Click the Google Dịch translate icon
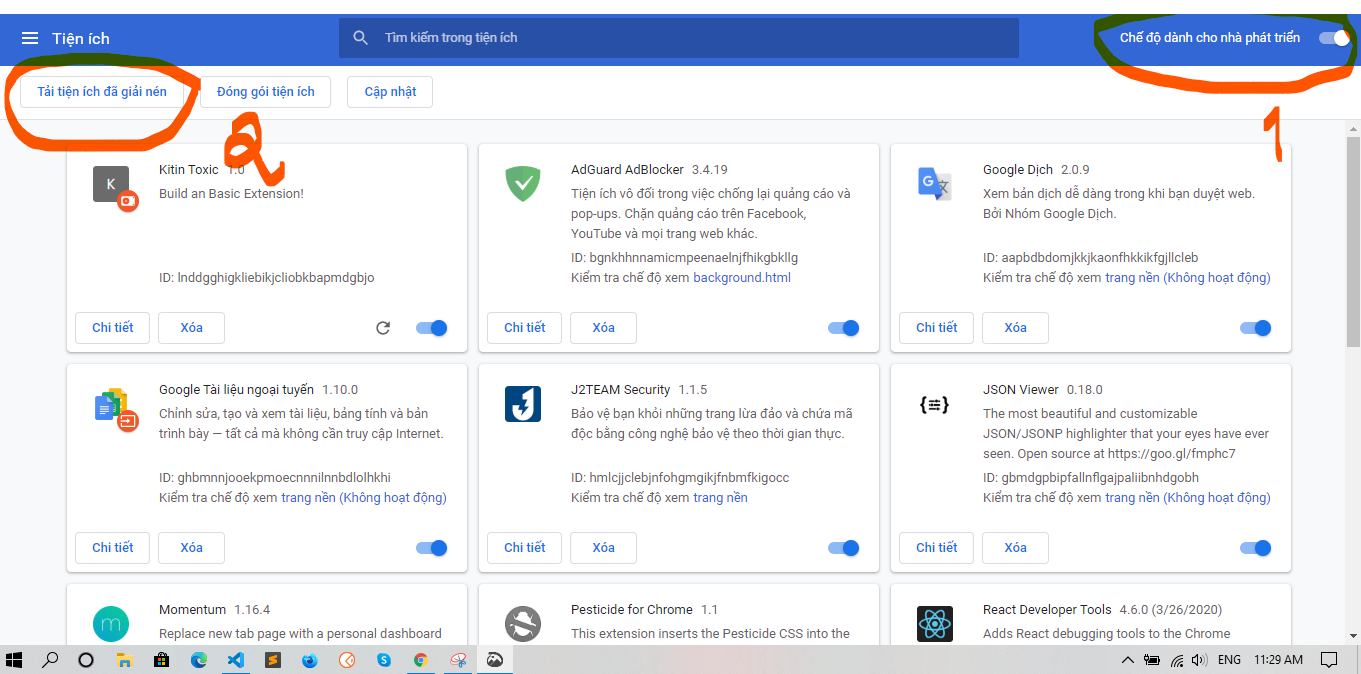 (935, 184)
